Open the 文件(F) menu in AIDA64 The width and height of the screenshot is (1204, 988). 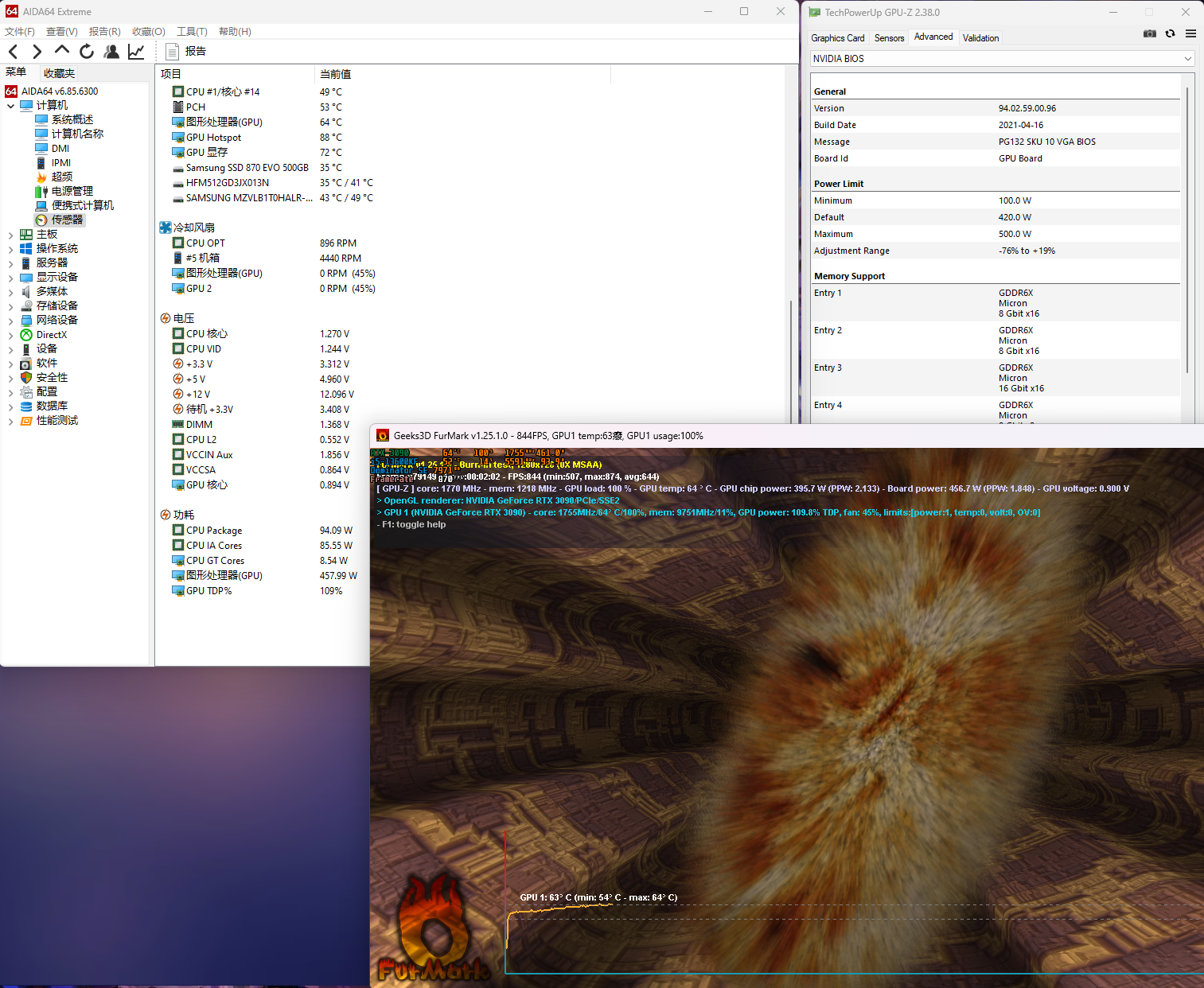[x=20, y=32]
